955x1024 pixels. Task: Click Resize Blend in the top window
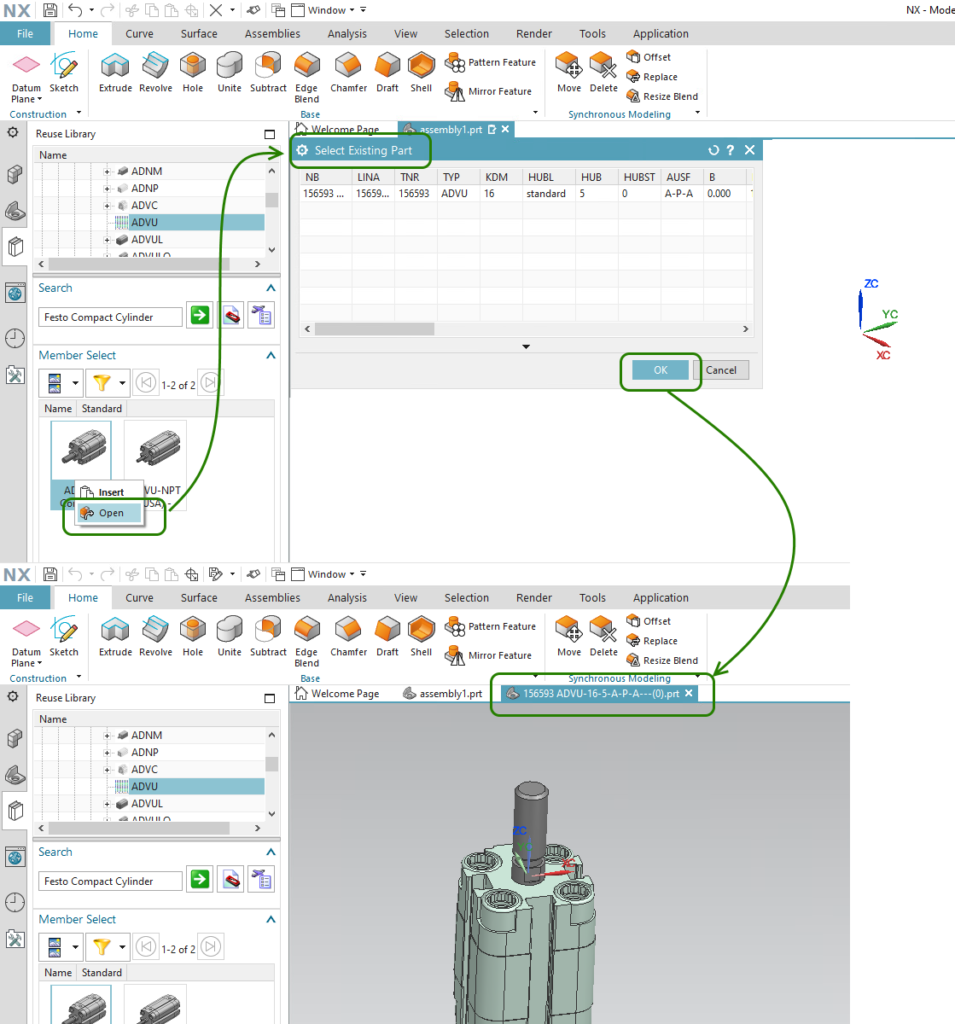pyautogui.click(x=662, y=96)
